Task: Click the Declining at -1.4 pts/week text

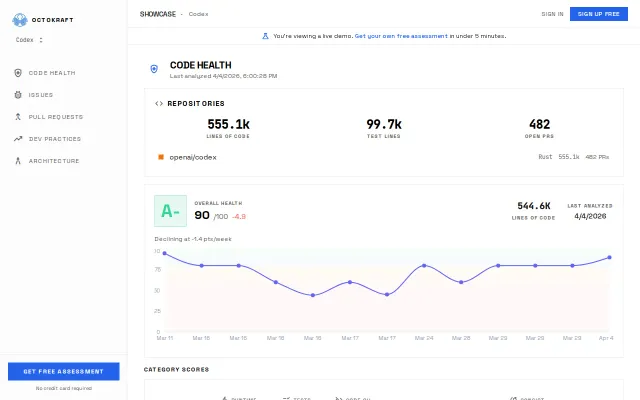Action: point(193,239)
